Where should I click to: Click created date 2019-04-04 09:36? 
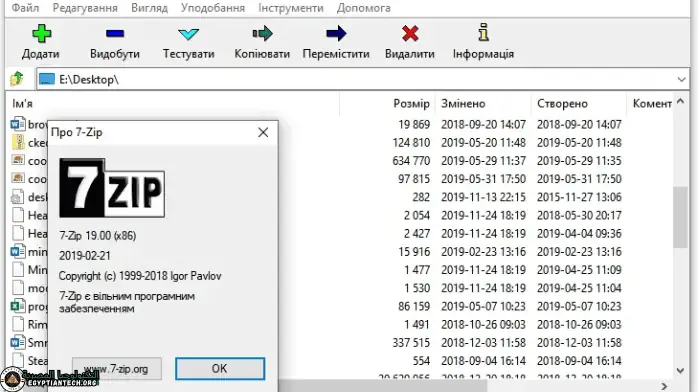point(579,233)
